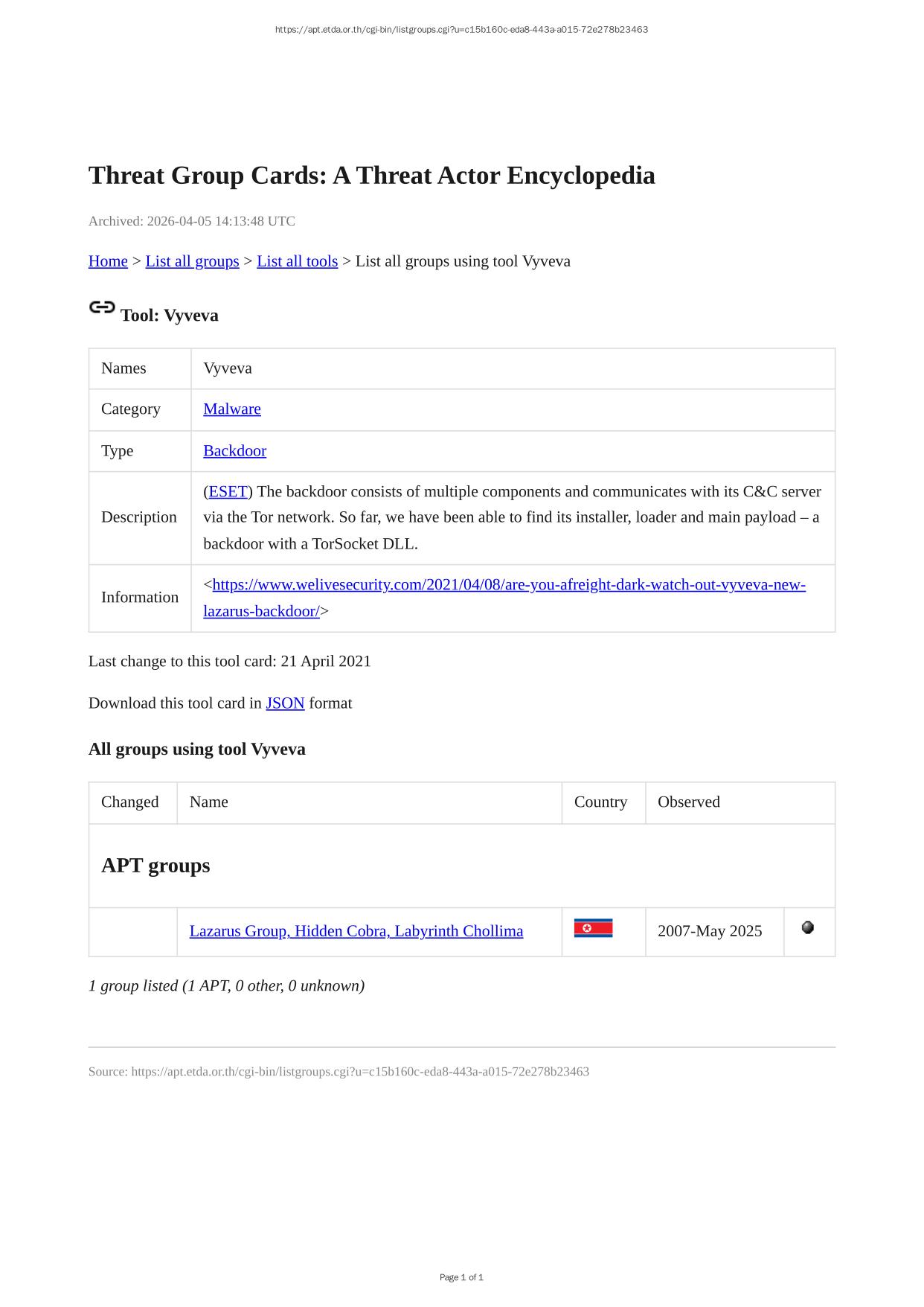Viewport: 924px width, 1307px height.
Task: Open the List all tools breadcrumb
Action: point(297,261)
